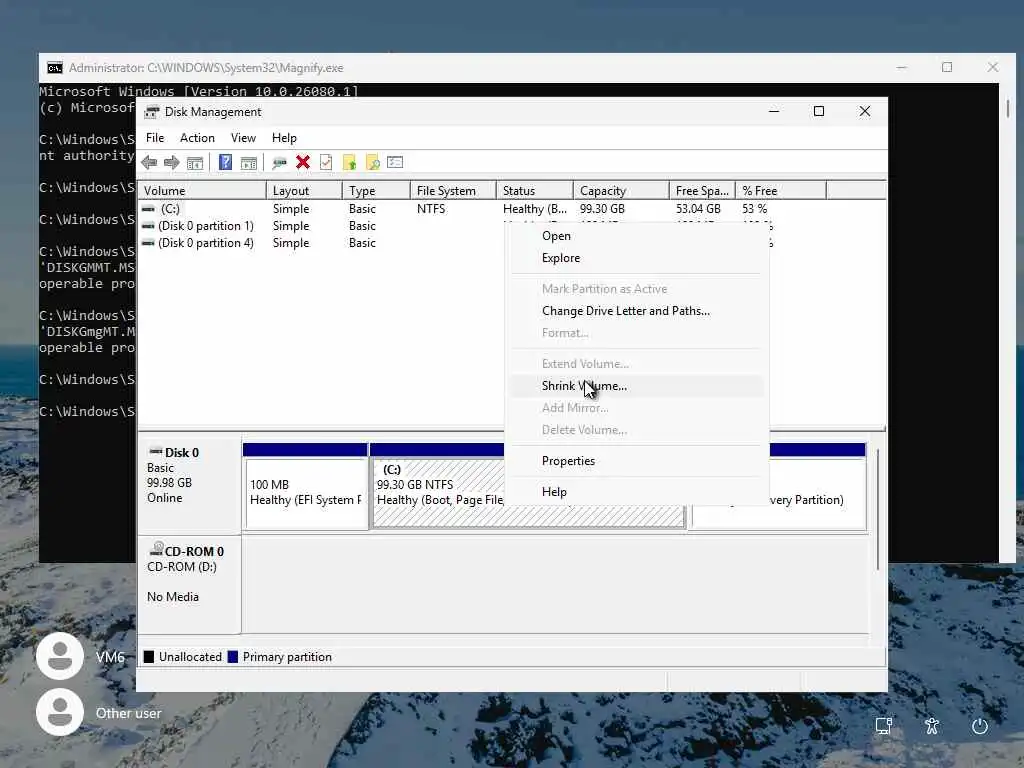Select Change Drive Letter and Paths

pos(637,311)
